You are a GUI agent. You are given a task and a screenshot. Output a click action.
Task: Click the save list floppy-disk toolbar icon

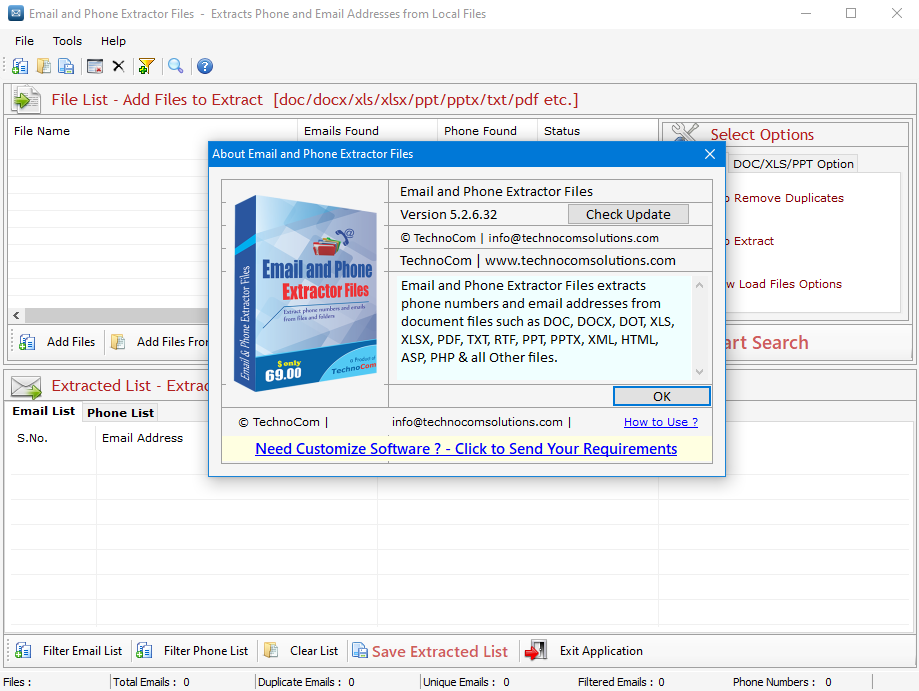66,66
